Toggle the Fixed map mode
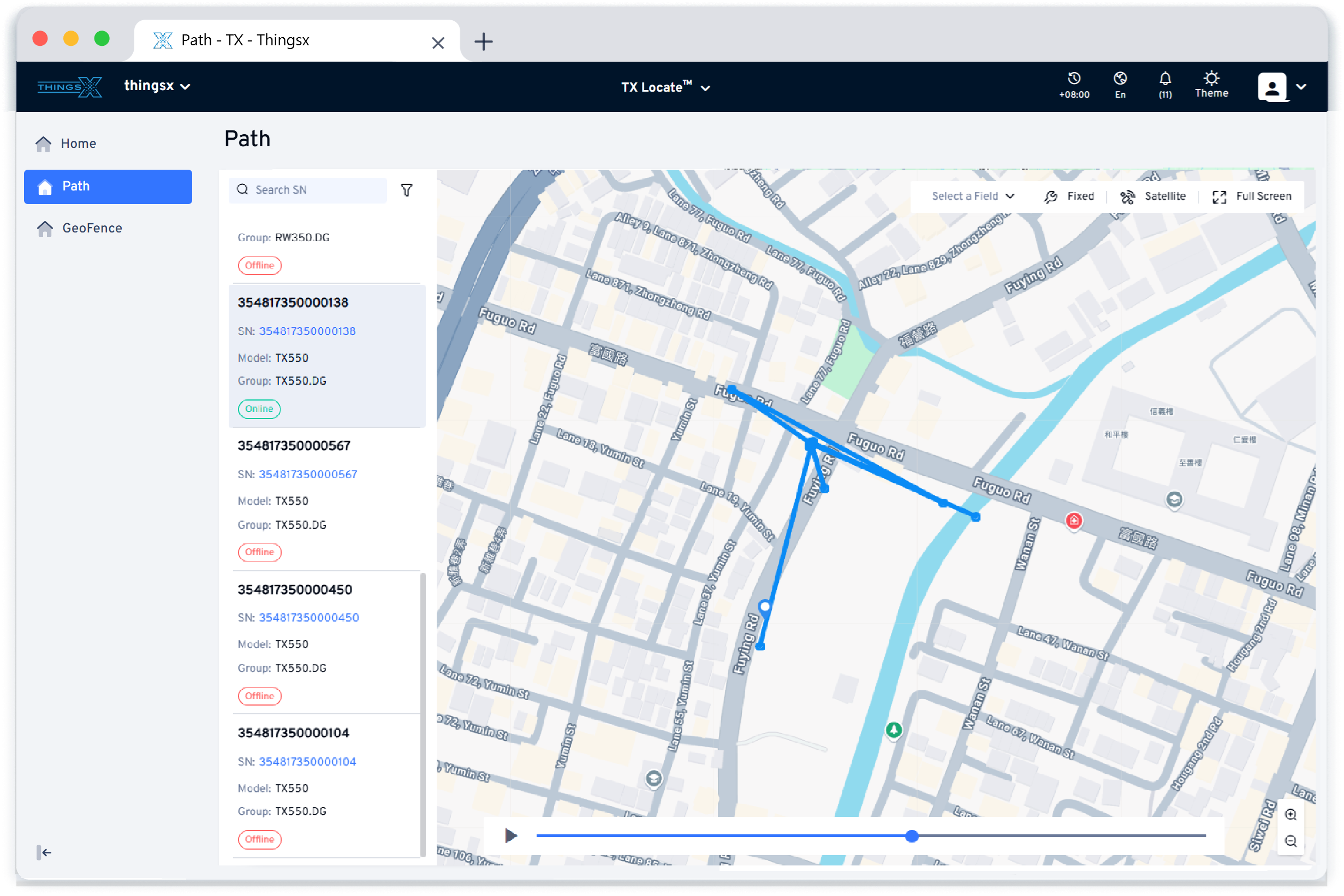 click(x=1068, y=196)
